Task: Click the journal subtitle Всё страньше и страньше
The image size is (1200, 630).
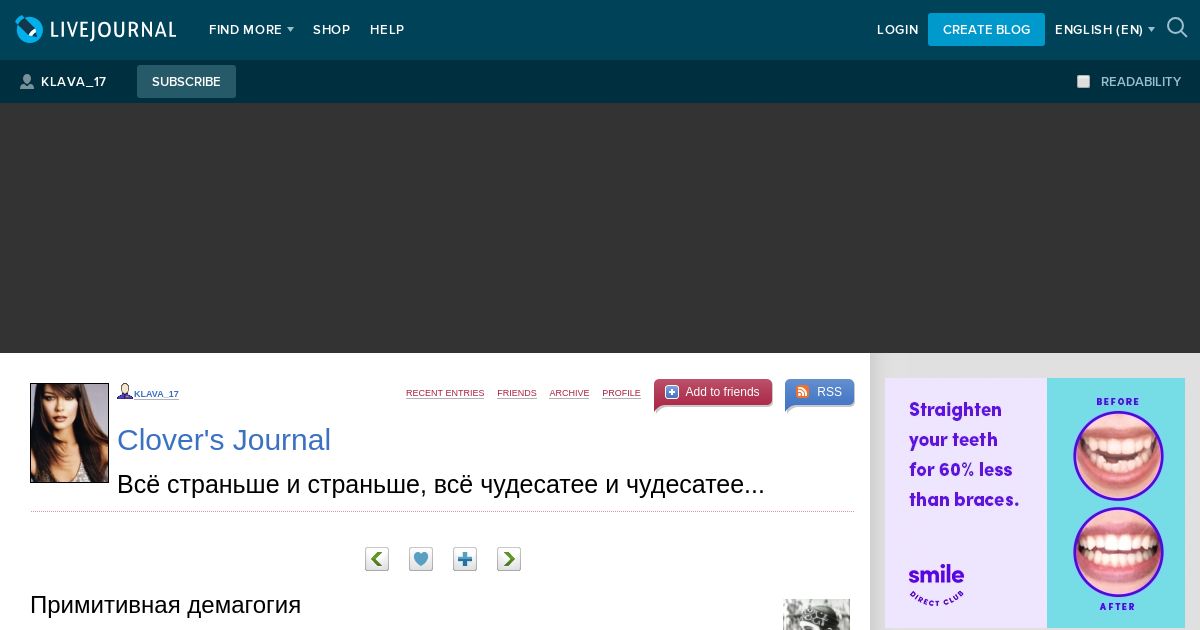Action: point(441,484)
